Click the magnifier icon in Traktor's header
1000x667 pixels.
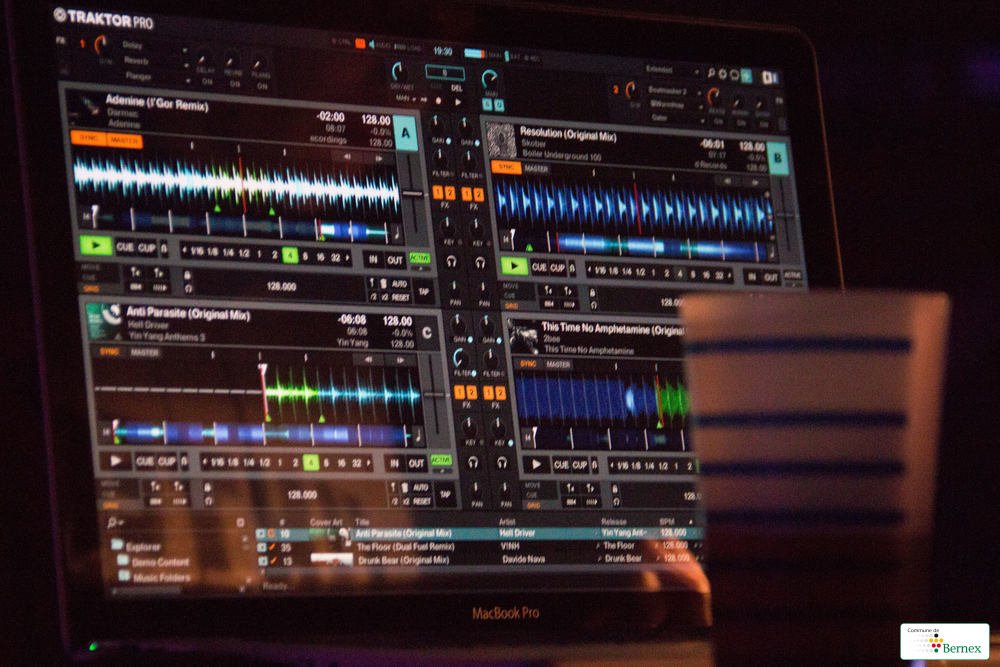point(711,73)
